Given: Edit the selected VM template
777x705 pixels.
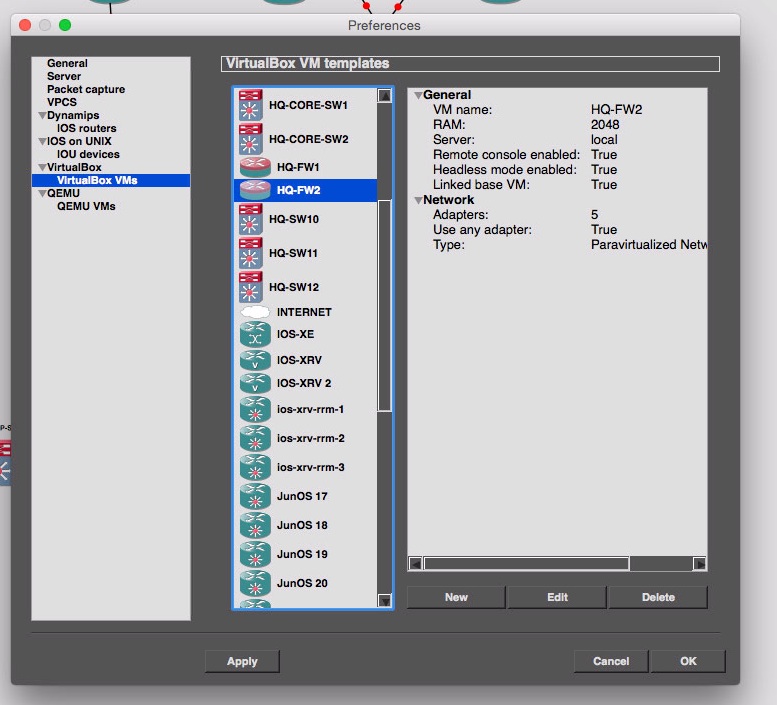Looking at the screenshot, I should pos(557,597).
